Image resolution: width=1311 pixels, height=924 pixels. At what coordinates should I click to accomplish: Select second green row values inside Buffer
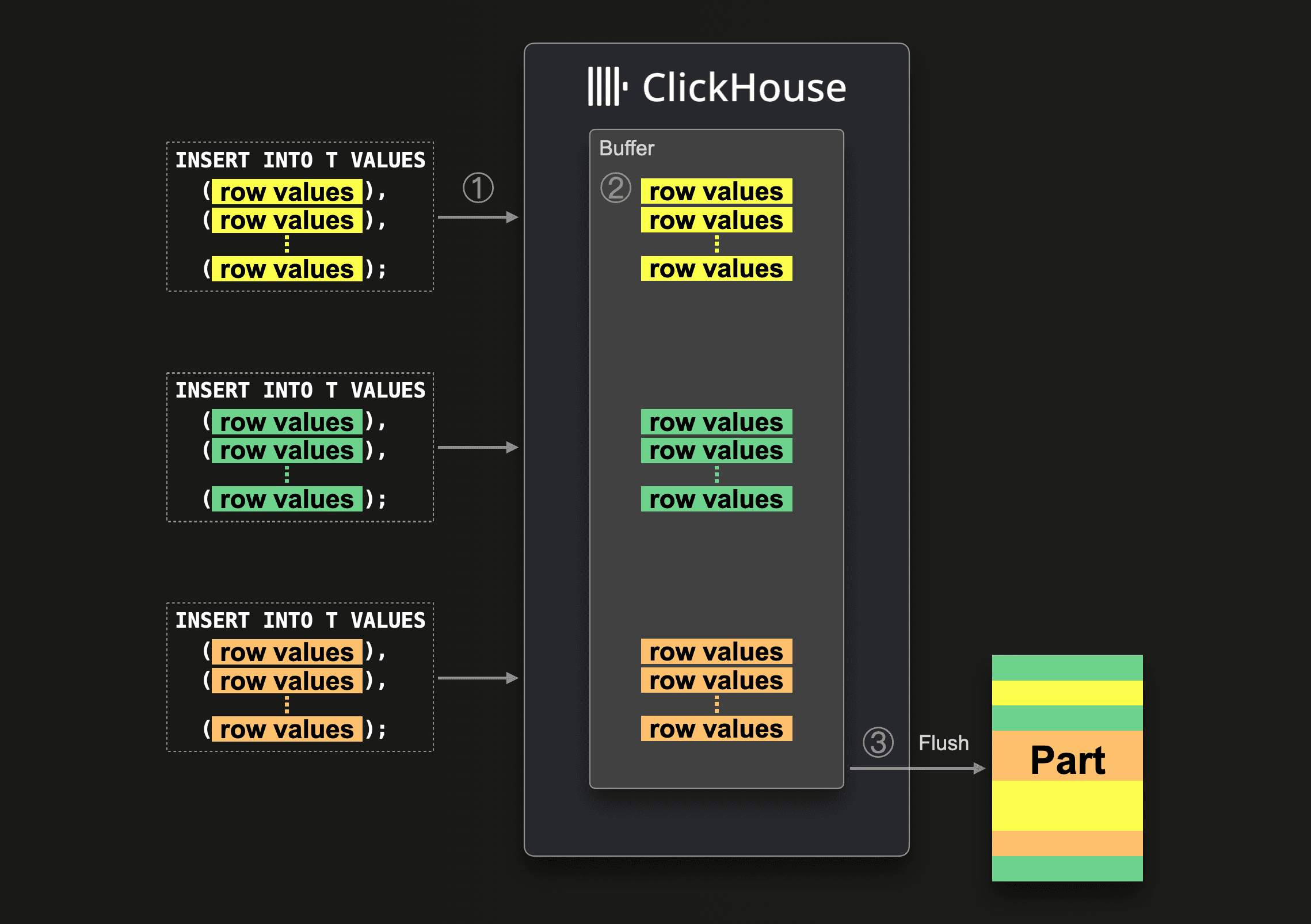pyautogui.click(x=717, y=450)
